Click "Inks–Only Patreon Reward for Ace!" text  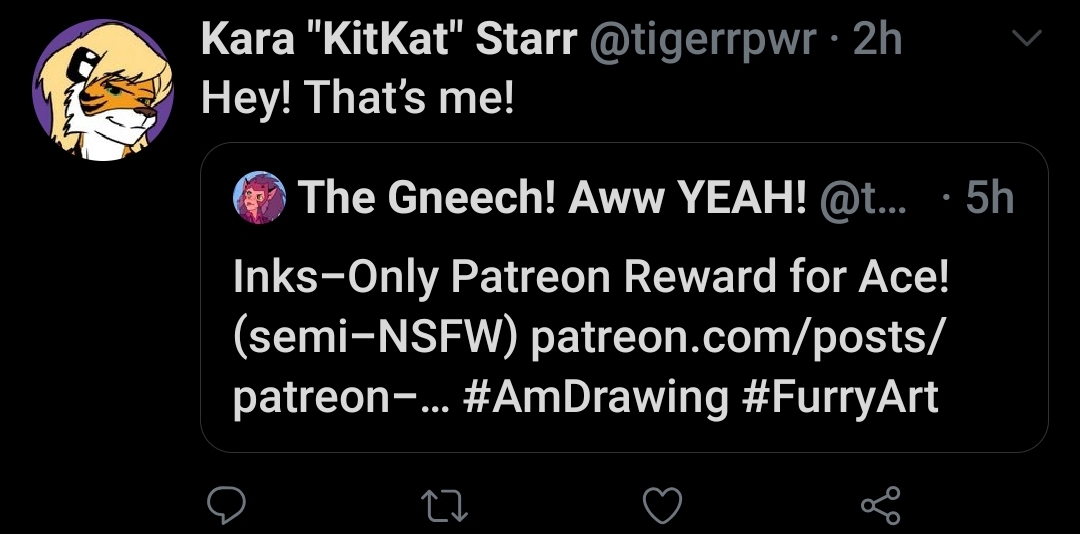tap(592, 278)
